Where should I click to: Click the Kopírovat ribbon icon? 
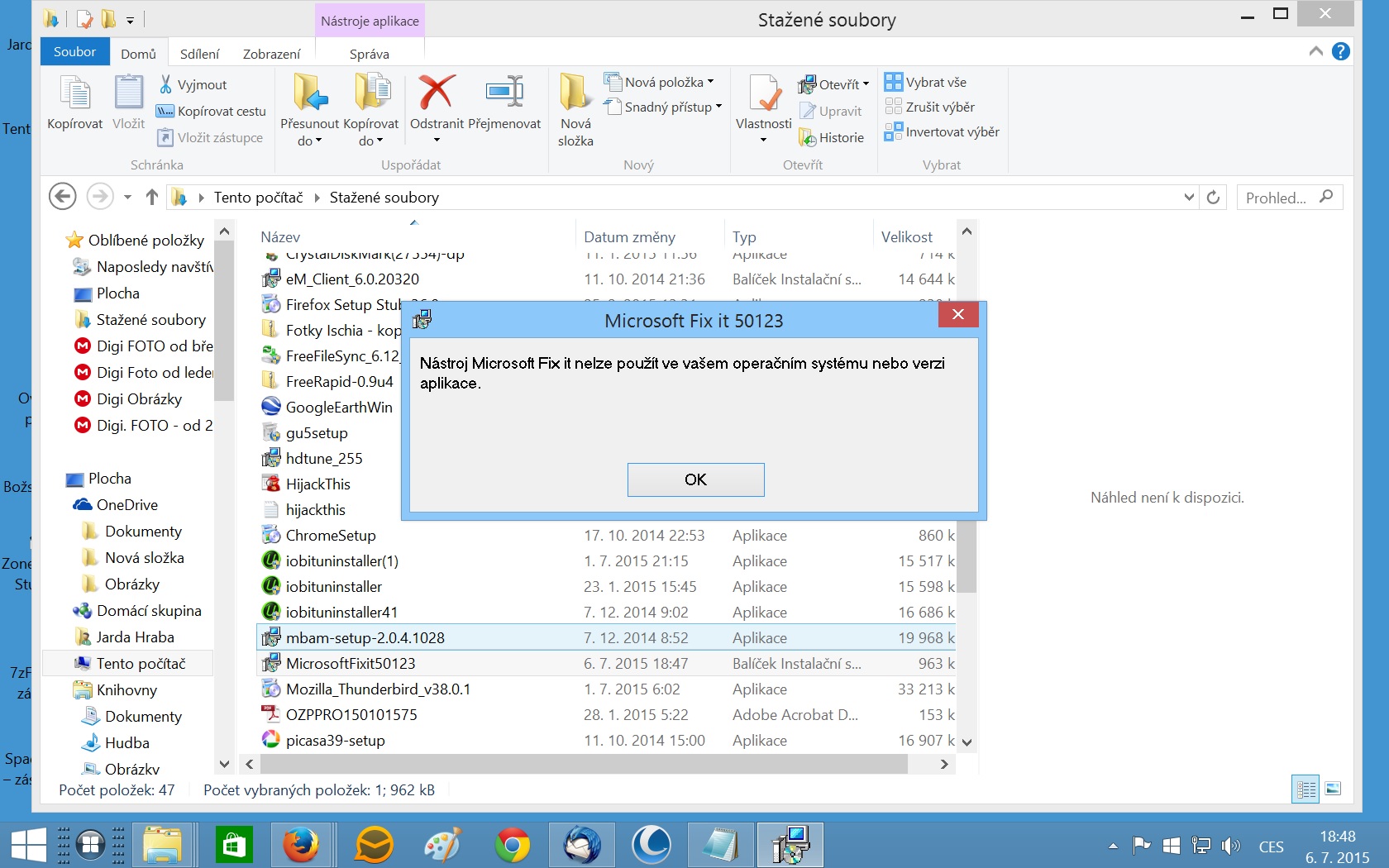click(74, 103)
